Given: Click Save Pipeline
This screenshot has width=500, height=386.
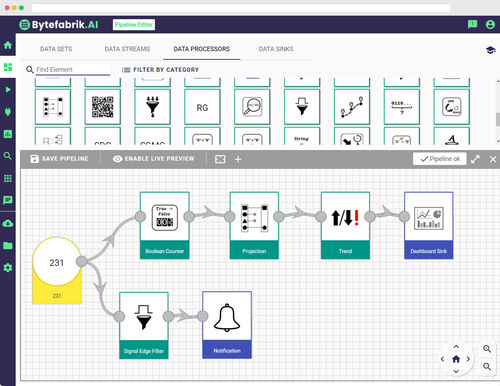Looking at the screenshot, I should (59, 159).
